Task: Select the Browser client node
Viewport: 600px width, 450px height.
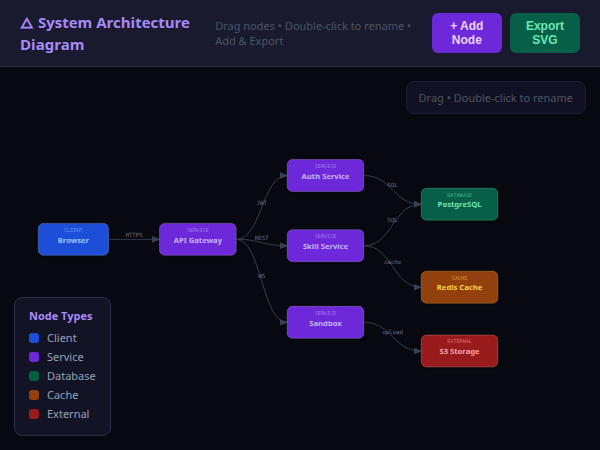Action: (x=73, y=239)
